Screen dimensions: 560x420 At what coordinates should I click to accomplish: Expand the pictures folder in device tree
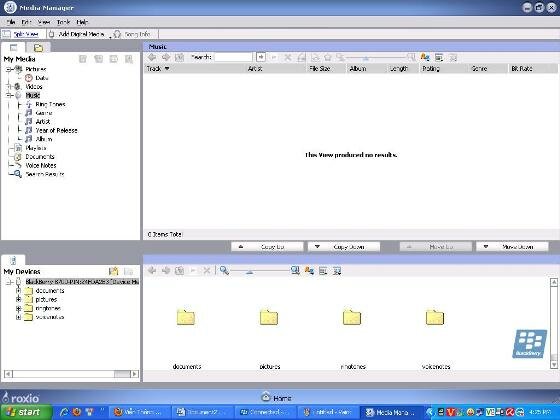[x=19, y=299]
